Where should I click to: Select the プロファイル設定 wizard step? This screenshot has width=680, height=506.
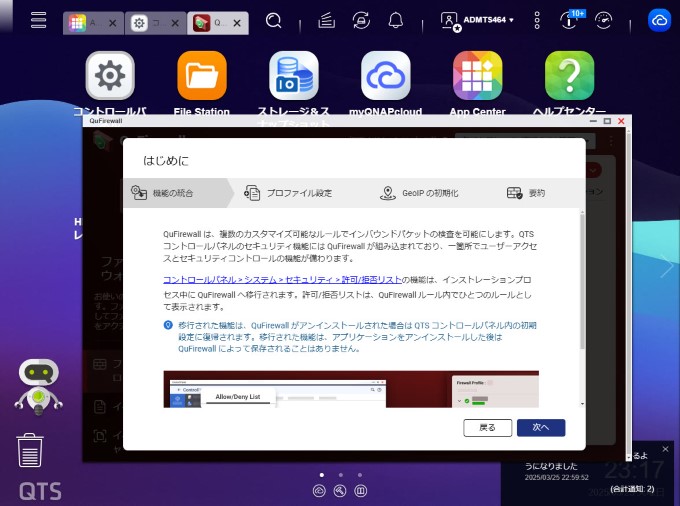288,193
